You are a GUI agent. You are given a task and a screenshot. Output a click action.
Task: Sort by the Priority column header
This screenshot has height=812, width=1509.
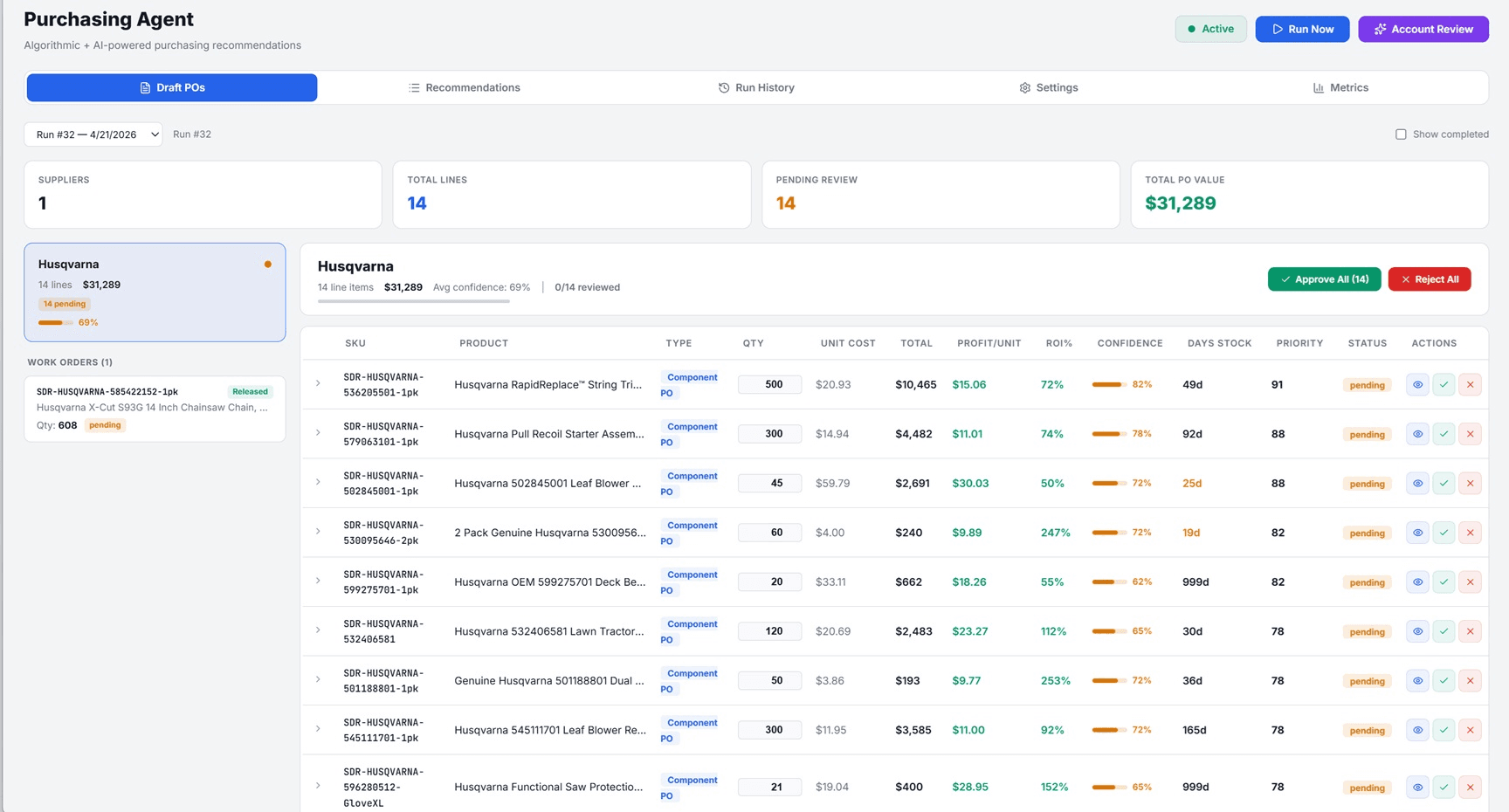click(1299, 343)
